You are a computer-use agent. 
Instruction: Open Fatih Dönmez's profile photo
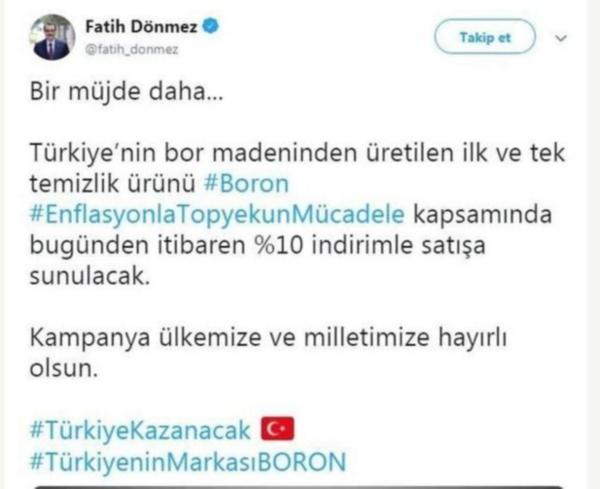pyautogui.click(x=52, y=37)
